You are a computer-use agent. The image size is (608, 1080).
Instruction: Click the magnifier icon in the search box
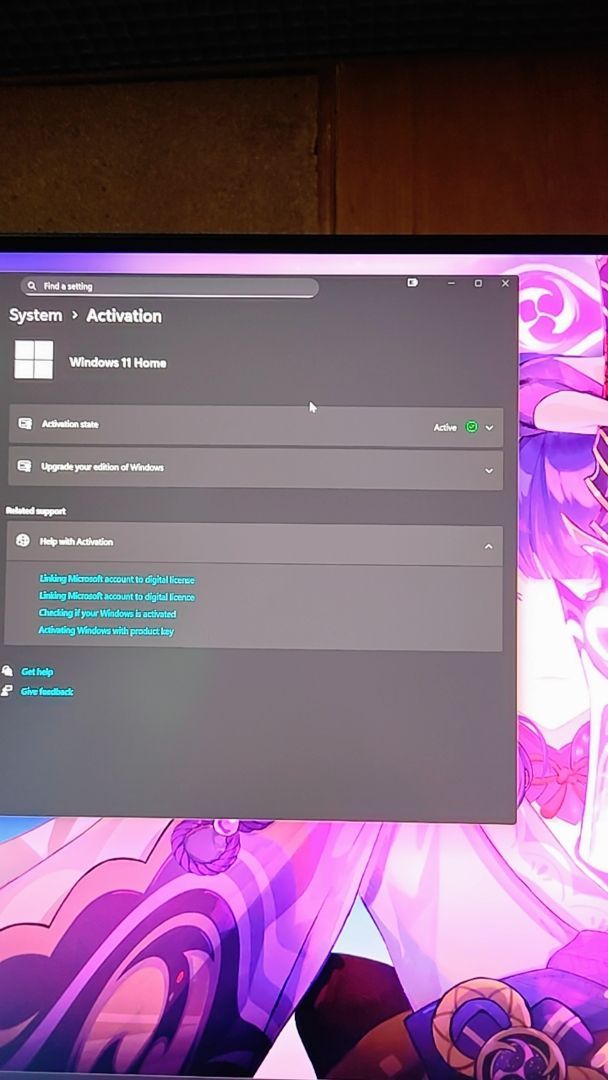coord(32,286)
